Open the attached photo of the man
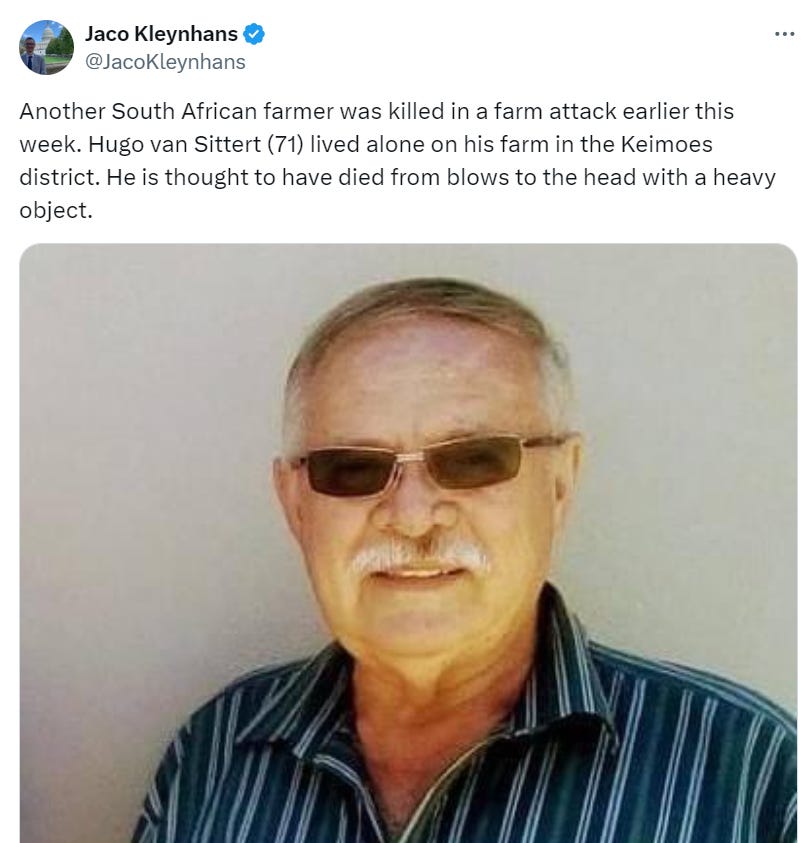This screenshot has width=810, height=843. (408, 543)
